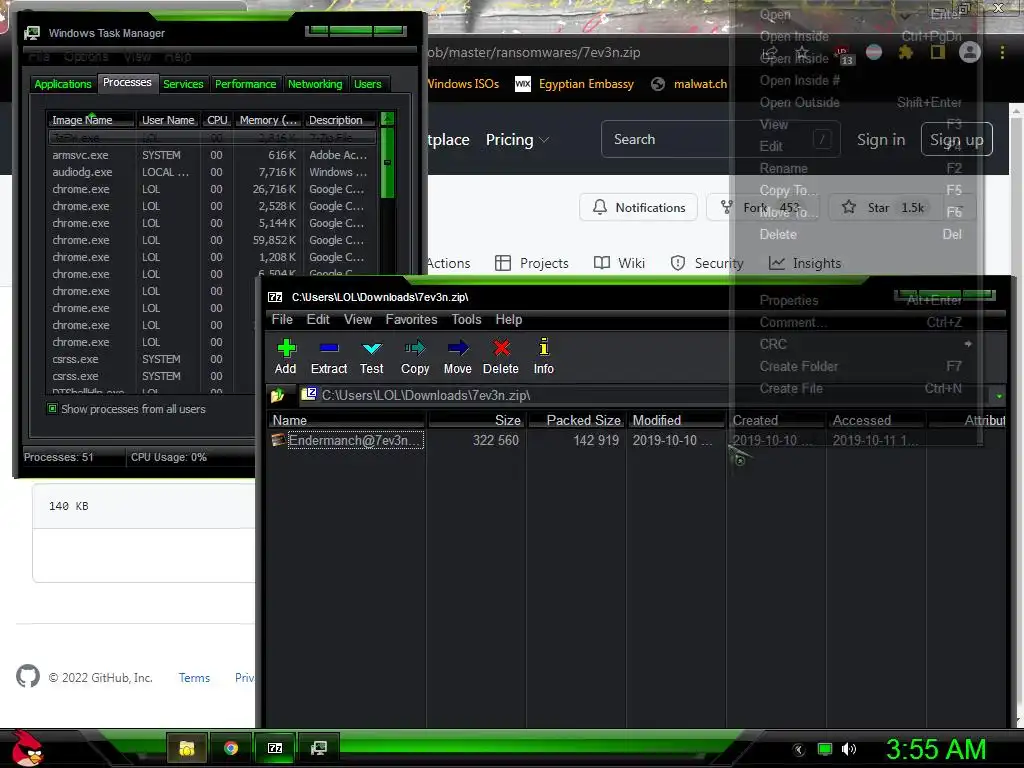Image resolution: width=1024 pixels, height=768 pixels.
Task: Switch to Users tab in Task Manager
Action: point(368,84)
